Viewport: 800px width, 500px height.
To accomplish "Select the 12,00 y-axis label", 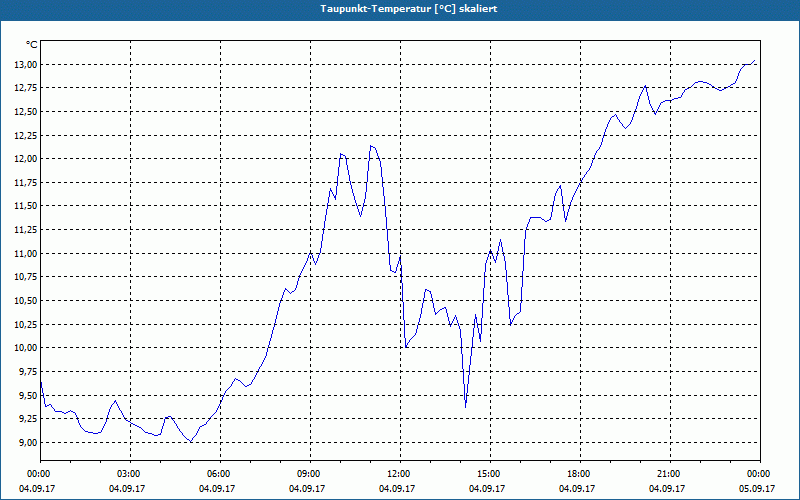I will tap(28, 159).
